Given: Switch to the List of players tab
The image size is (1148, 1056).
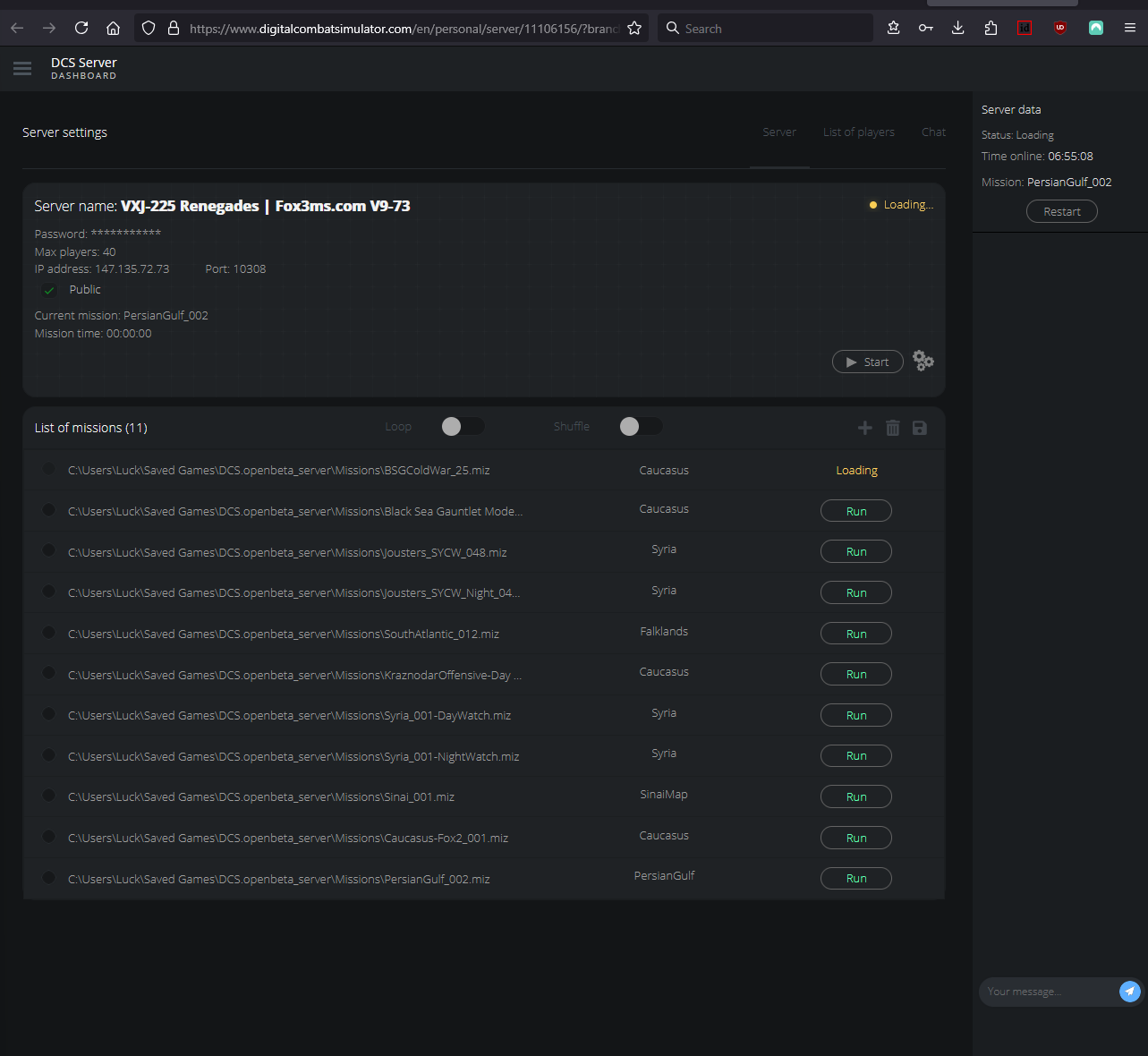Looking at the screenshot, I should (859, 132).
